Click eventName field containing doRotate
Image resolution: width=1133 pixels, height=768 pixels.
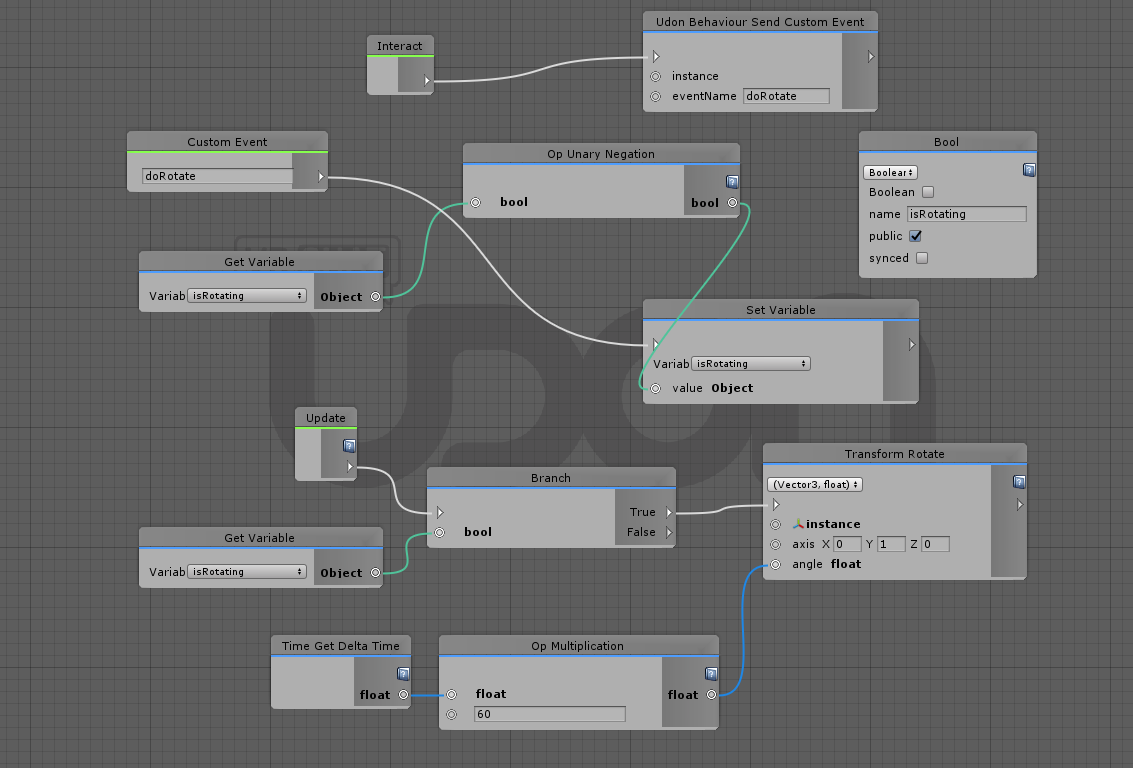tap(786, 96)
